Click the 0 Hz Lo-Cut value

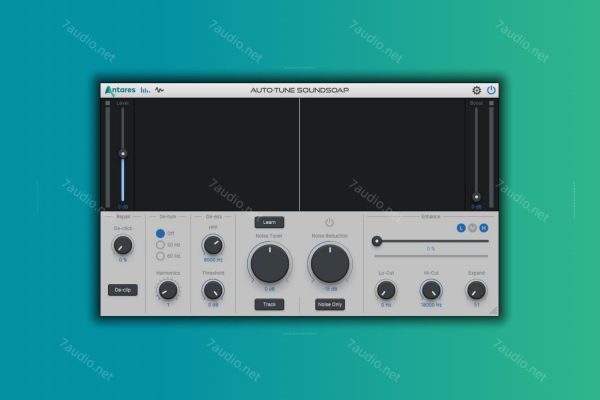[386, 305]
